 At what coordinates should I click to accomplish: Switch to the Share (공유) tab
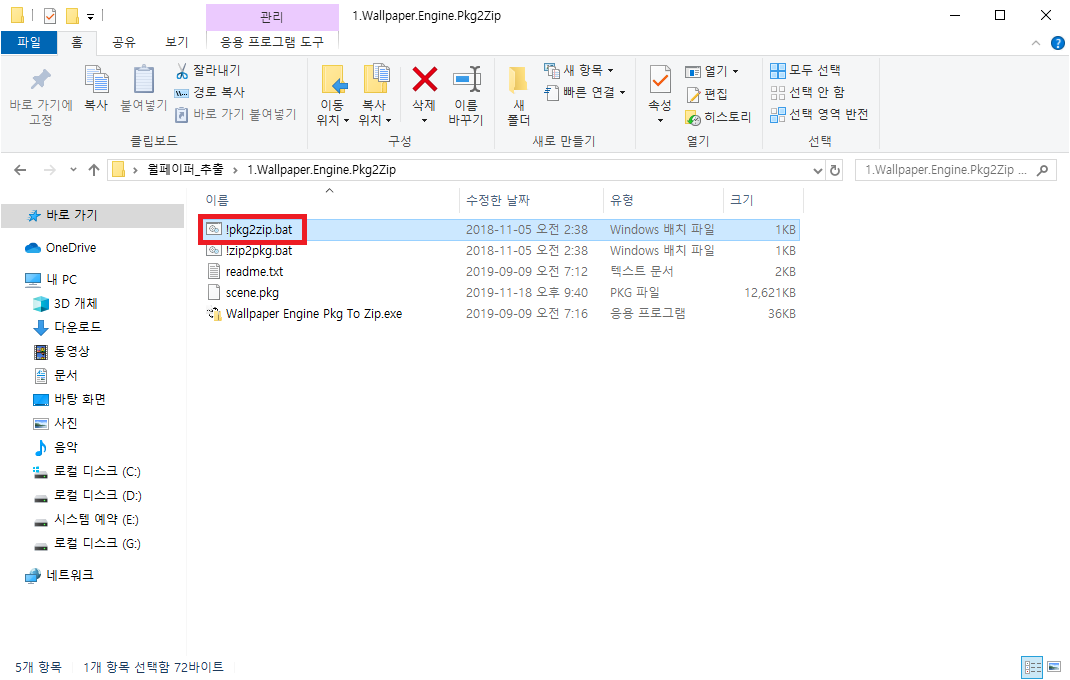coord(124,42)
